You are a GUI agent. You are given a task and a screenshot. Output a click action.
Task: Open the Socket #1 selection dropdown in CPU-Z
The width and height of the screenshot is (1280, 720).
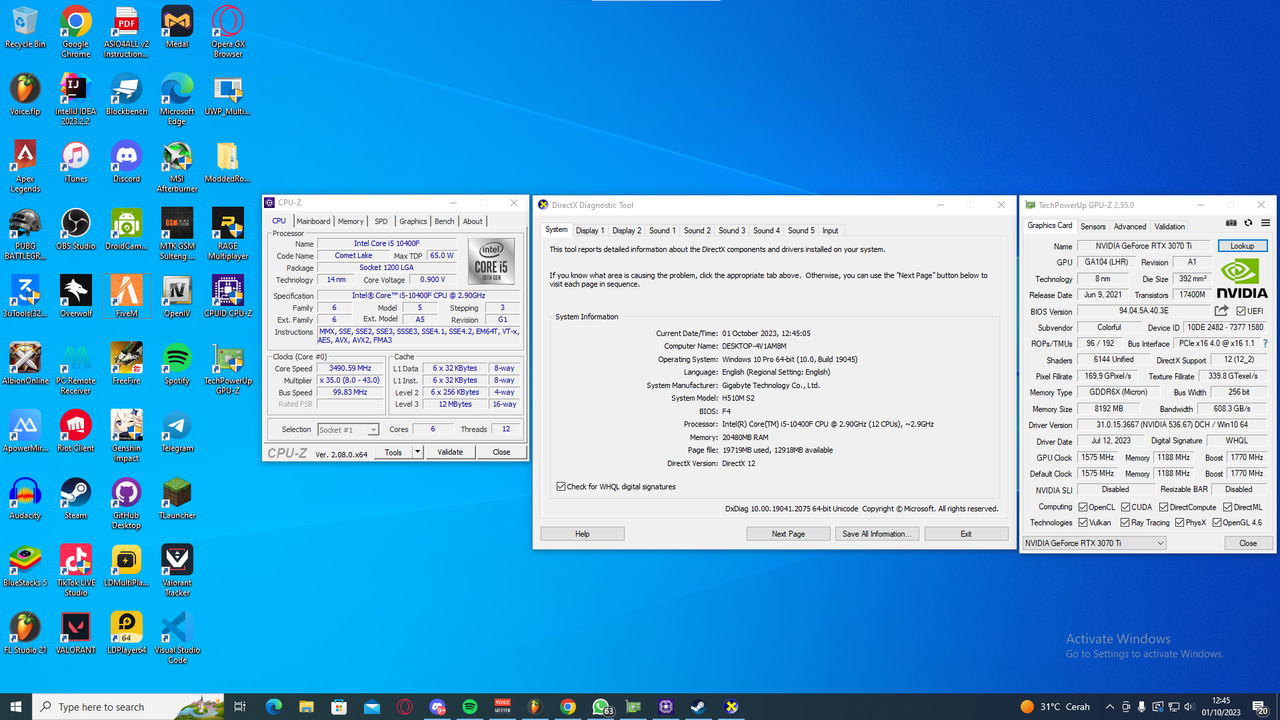click(x=348, y=430)
